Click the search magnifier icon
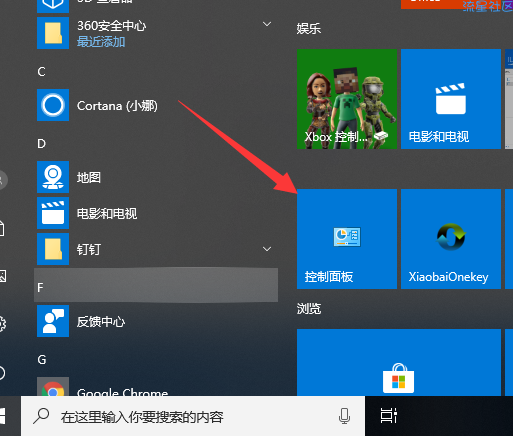Viewport: 513px width, 436px height. coord(41,416)
